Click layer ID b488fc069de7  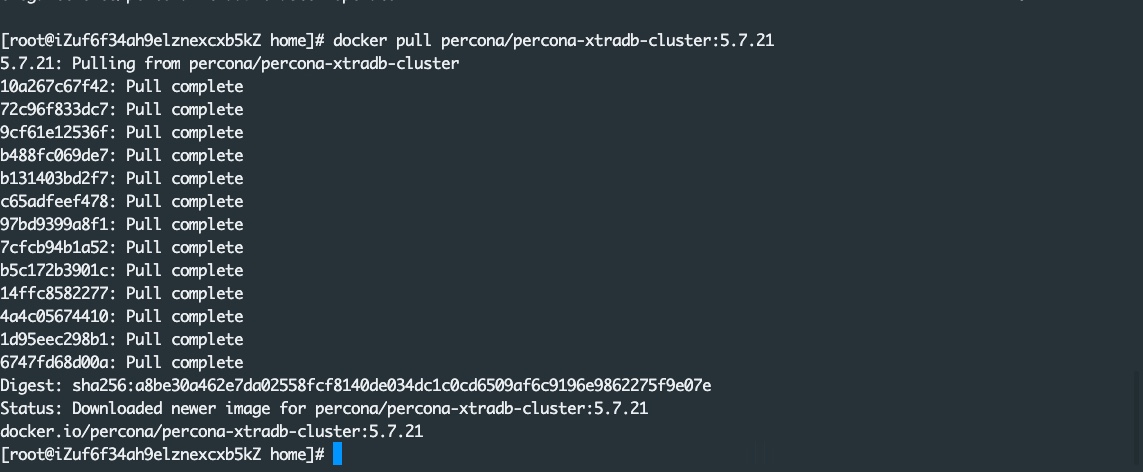57,156
